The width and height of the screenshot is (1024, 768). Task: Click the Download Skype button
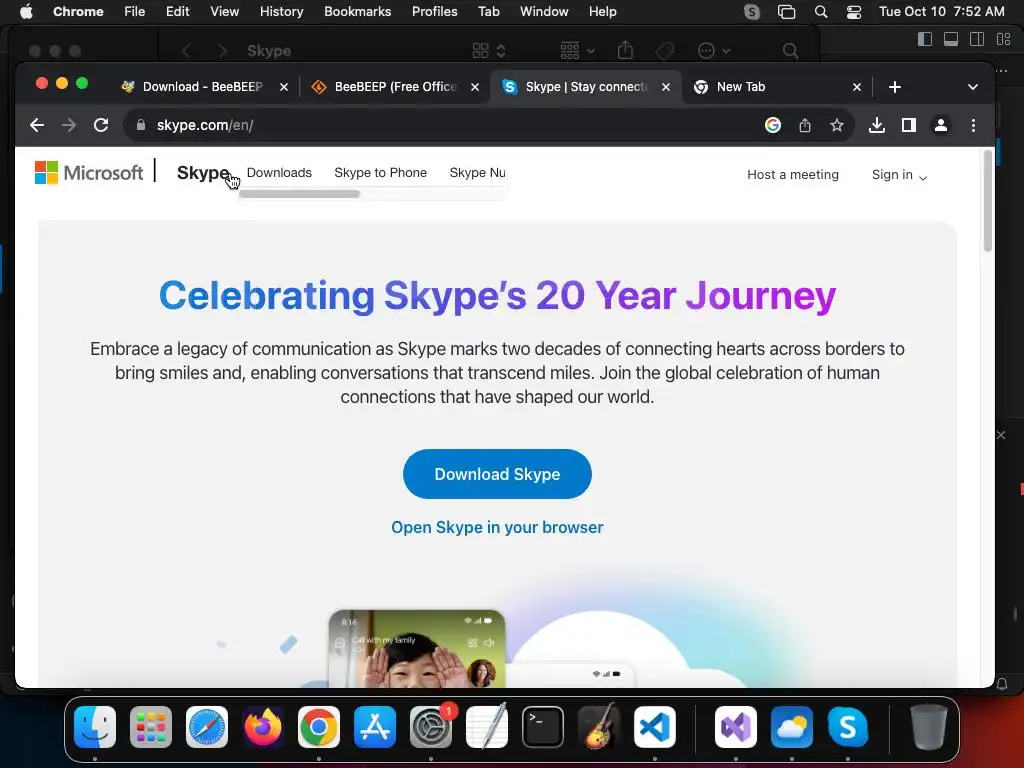click(497, 474)
